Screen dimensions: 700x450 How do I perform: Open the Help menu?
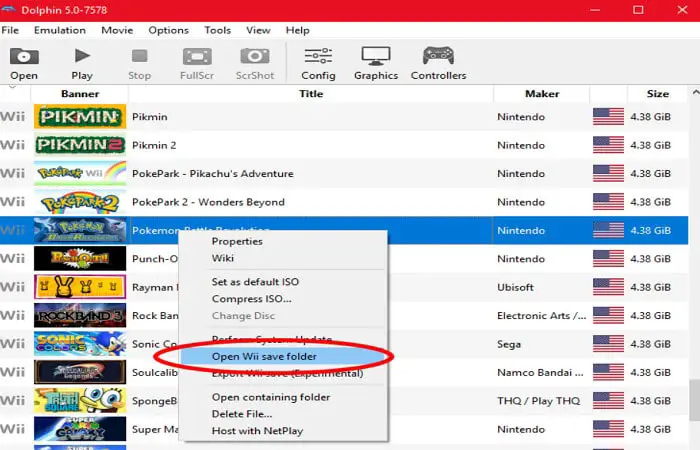pyautogui.click(x=297, y=30)
